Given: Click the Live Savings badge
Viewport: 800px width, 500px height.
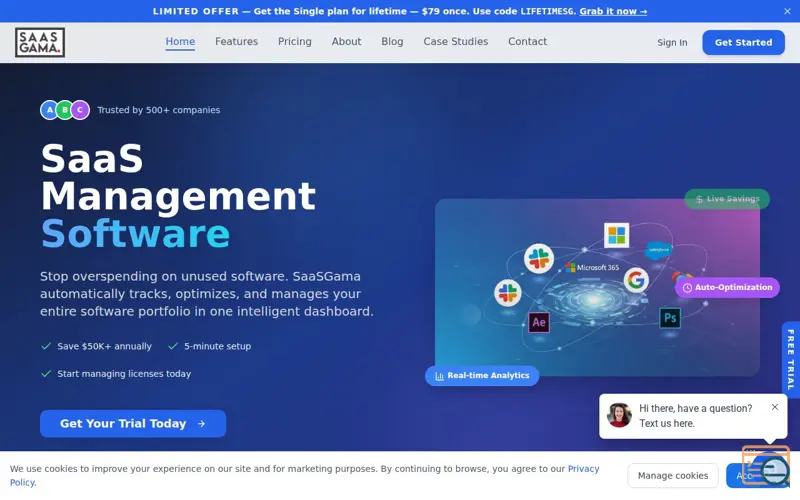Looking at the screenshot, I should [727, 199].
